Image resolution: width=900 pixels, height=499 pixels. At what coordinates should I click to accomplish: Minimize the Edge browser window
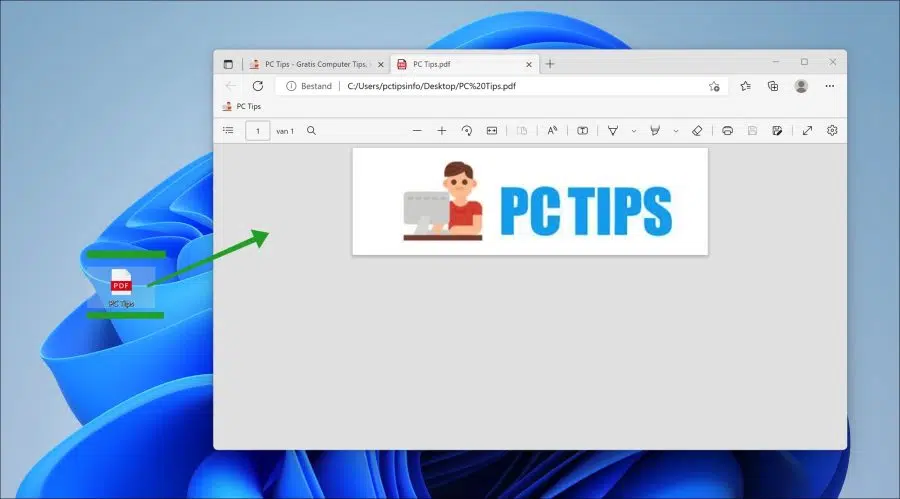(776, 61)
